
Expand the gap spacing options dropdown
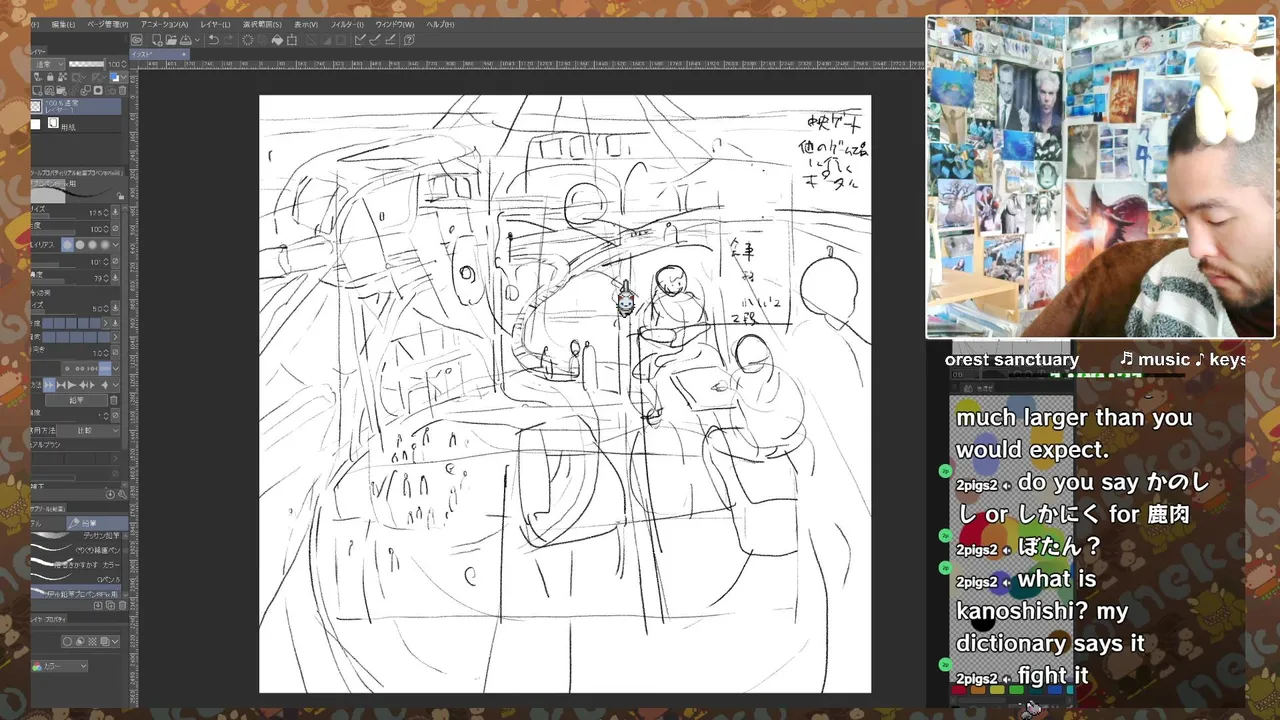[x=115, y=368]
